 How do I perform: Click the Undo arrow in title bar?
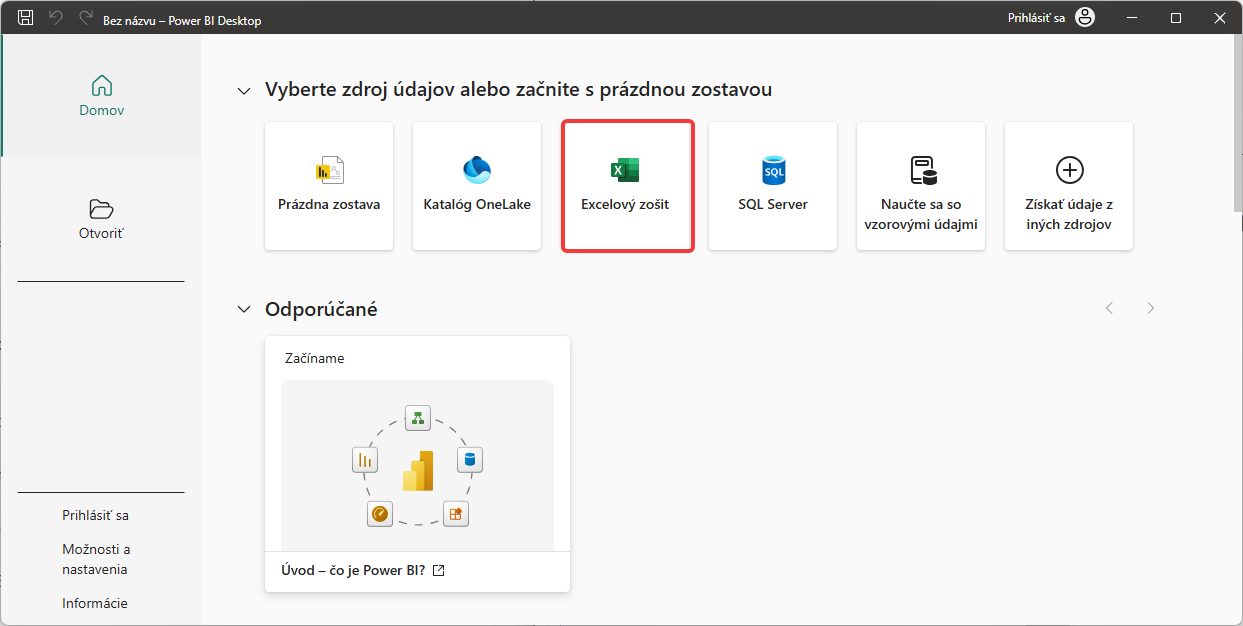pyautogui.click(x=56, y=18)
